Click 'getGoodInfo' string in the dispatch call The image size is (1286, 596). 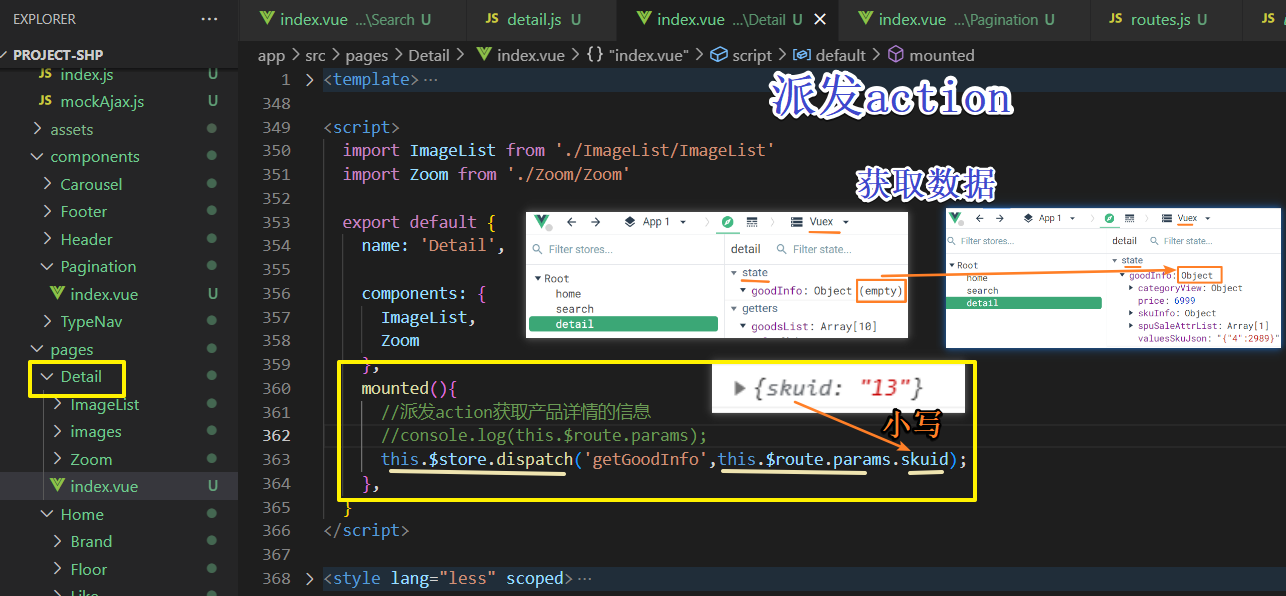click(x=647, y=459)
